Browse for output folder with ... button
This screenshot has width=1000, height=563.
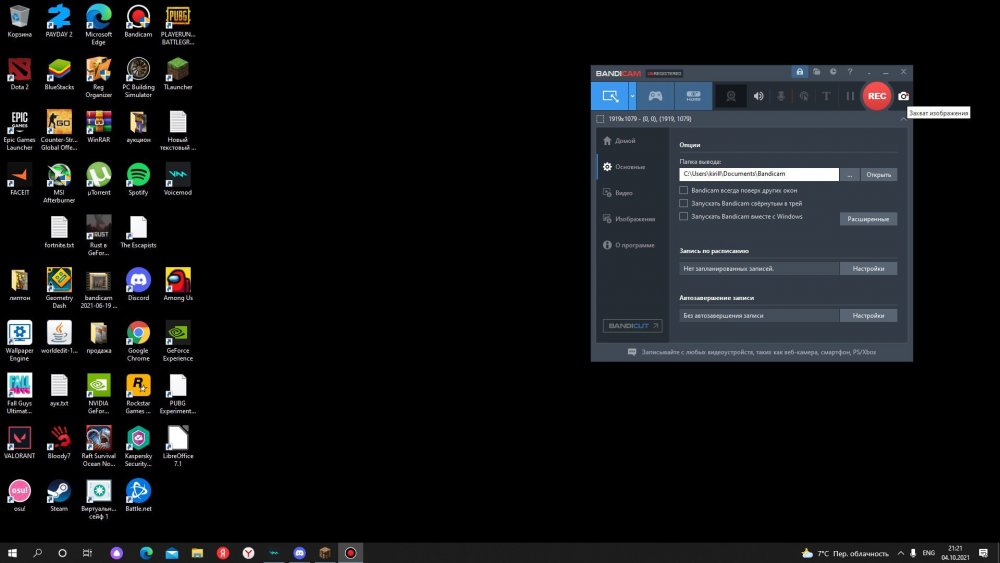click(849, 175)
